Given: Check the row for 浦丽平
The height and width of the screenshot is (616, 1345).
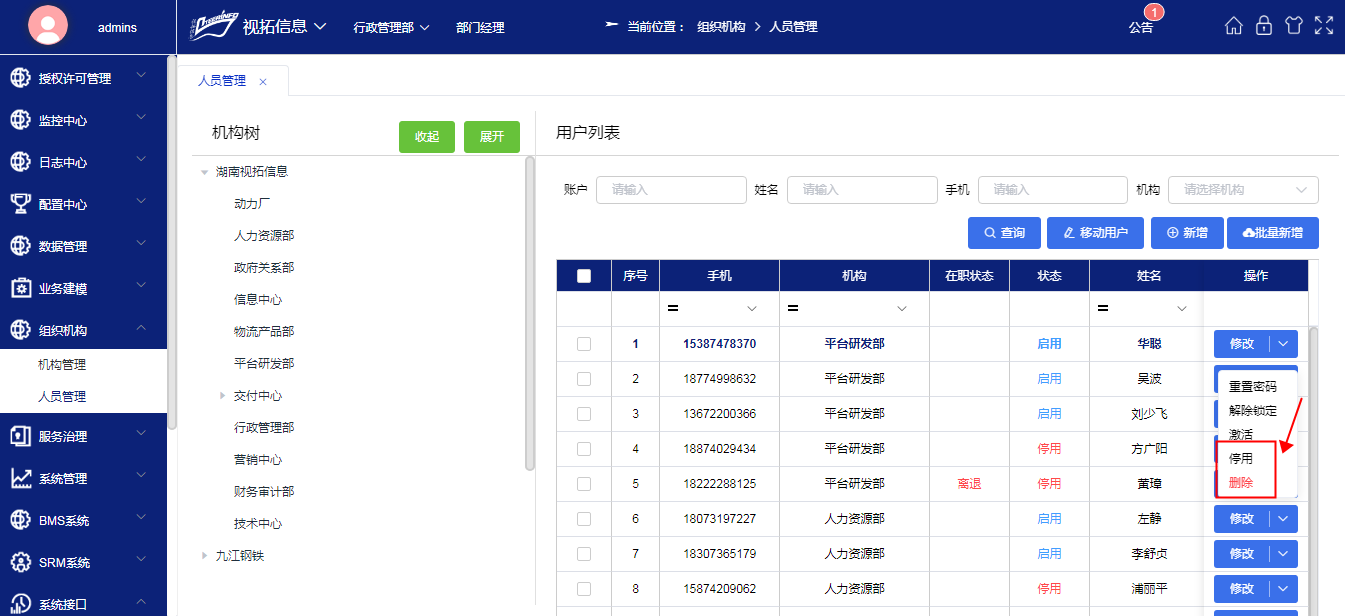Looking at the screenshot, I should click(x=584, y=589).
